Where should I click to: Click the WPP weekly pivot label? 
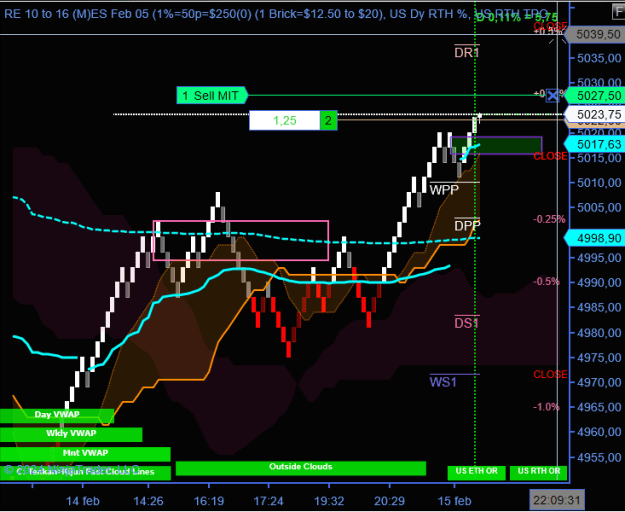[444, 190]
